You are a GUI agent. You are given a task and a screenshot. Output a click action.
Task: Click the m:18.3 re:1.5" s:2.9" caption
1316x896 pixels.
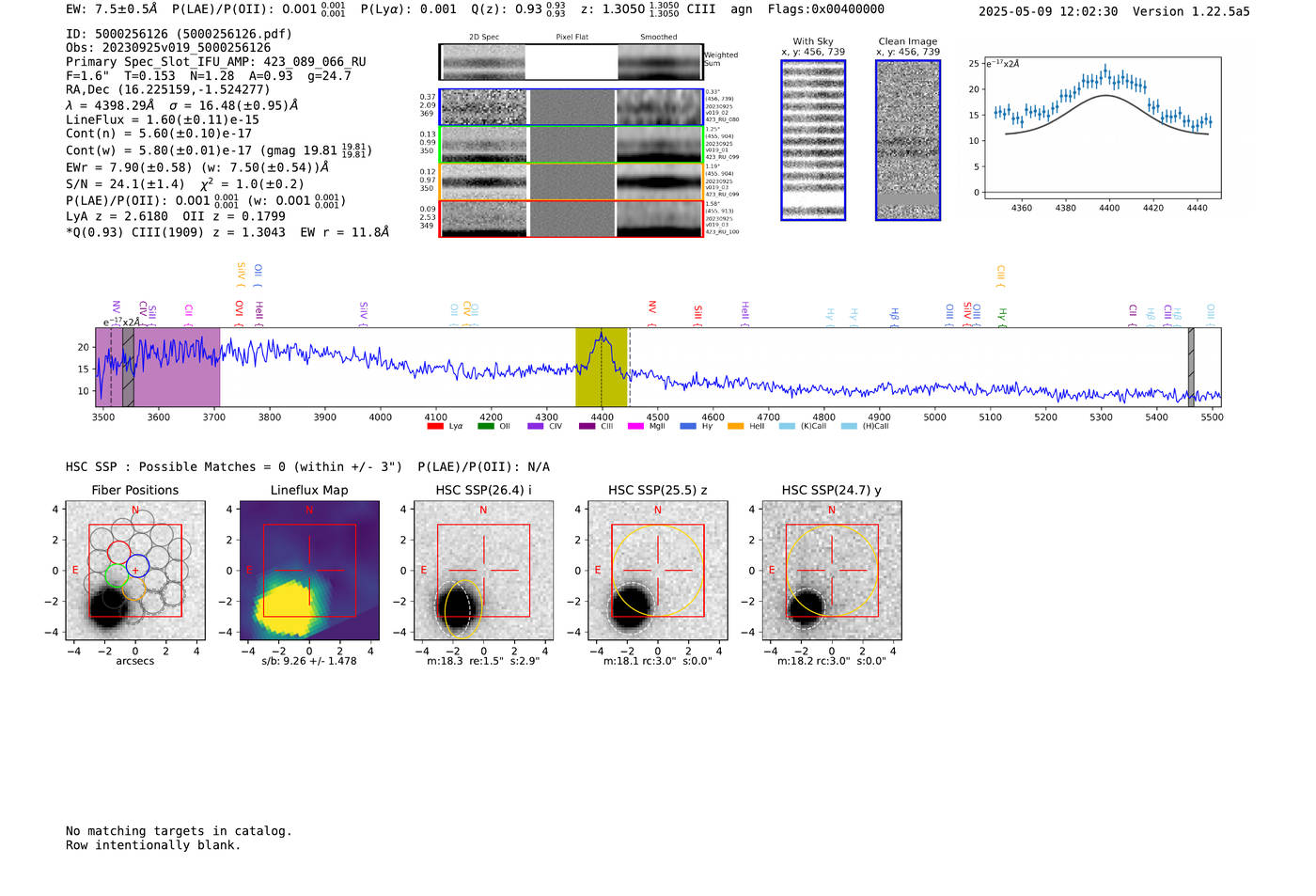coord(483,661)
